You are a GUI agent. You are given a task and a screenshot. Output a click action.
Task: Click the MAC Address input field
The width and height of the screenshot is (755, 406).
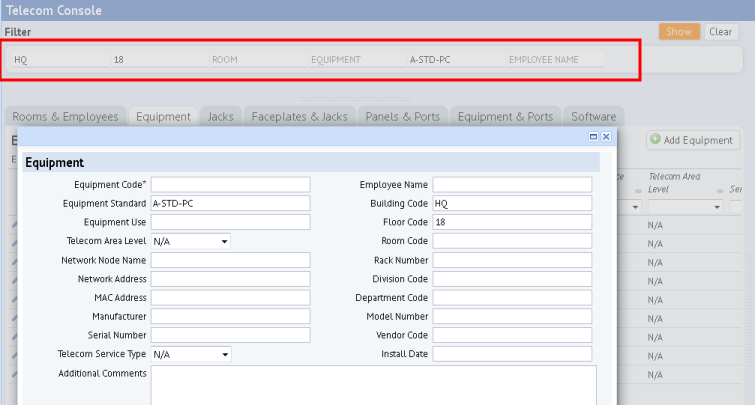pos(230,298)
